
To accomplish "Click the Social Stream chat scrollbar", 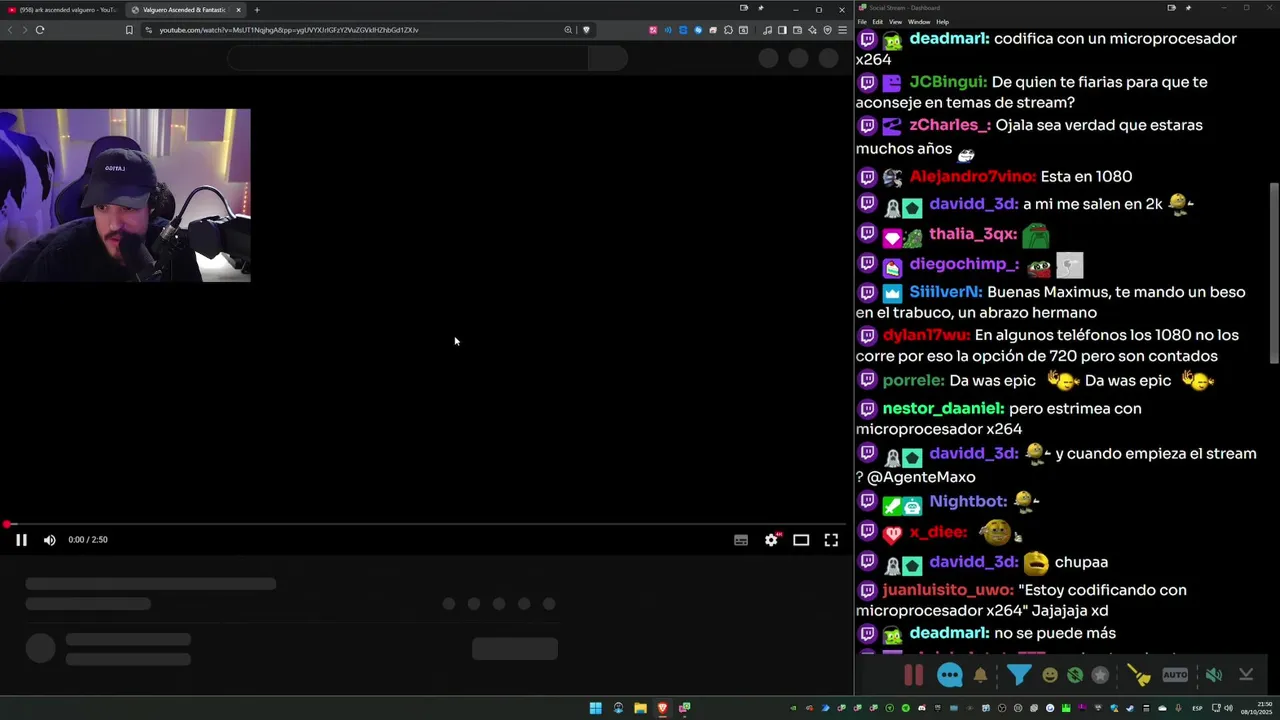I will coord(1274,275).
